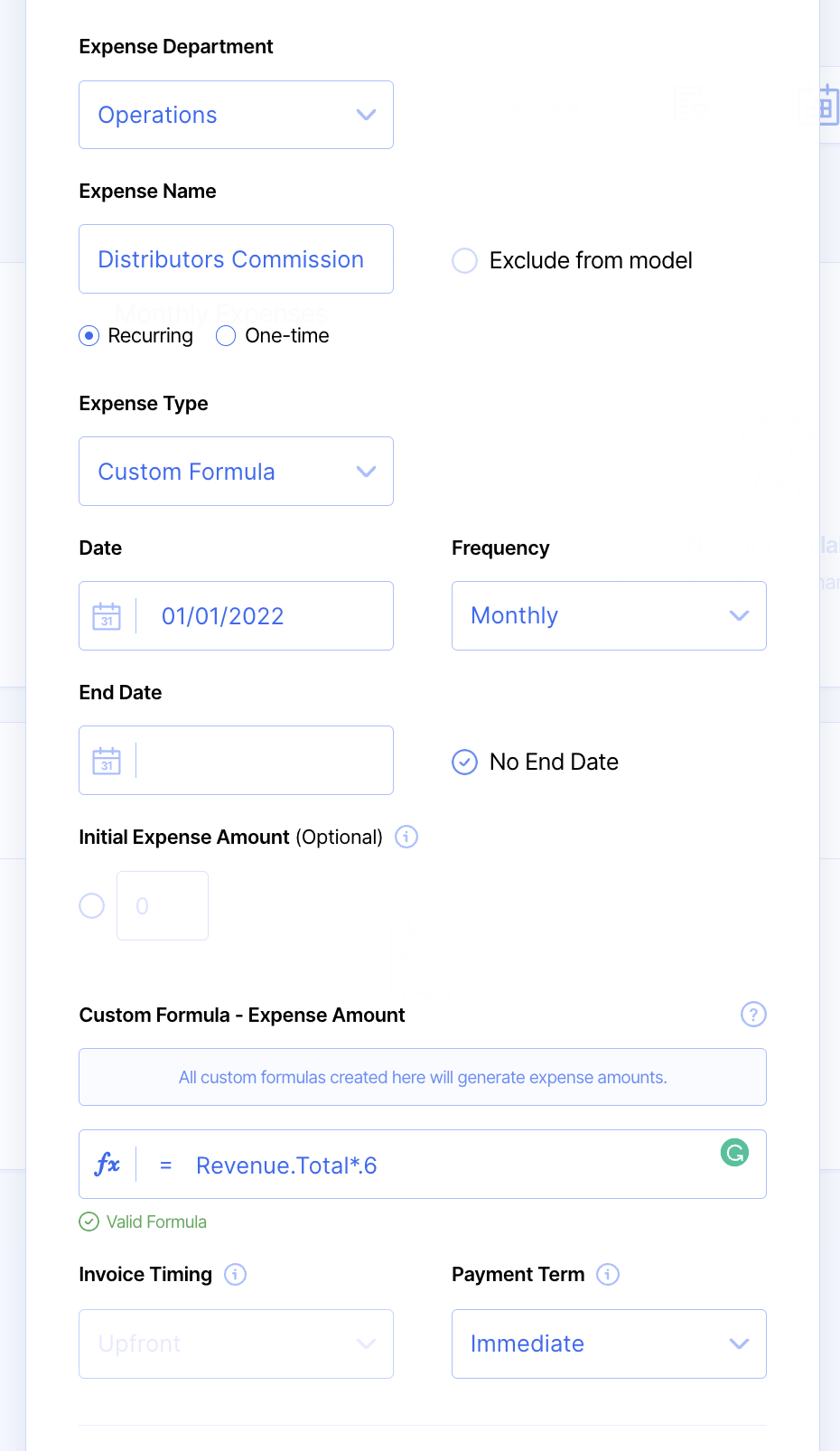Click the End Date calendar icon
This screenshot has width=840, height=1451.
[107, 761]
